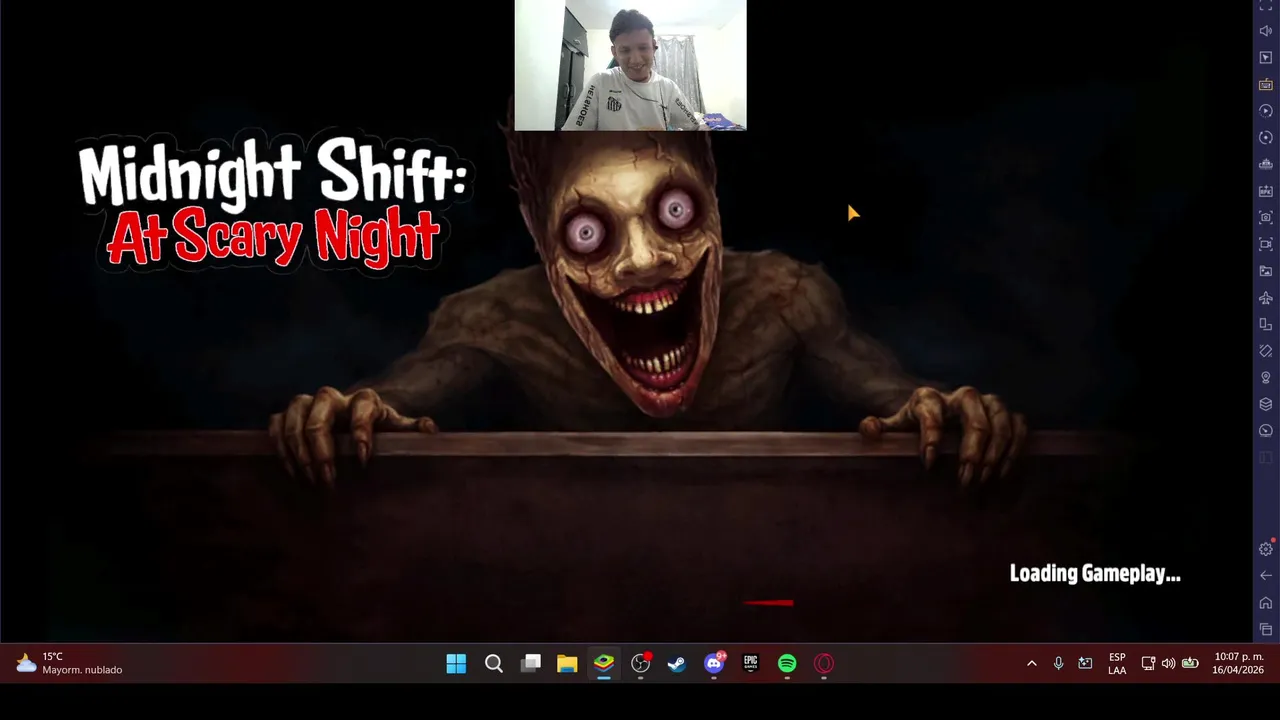Screen dimensions: 1280x720
Task: Click the two-rectangles resize icon in the sidebar
Action: [1265, 324]
